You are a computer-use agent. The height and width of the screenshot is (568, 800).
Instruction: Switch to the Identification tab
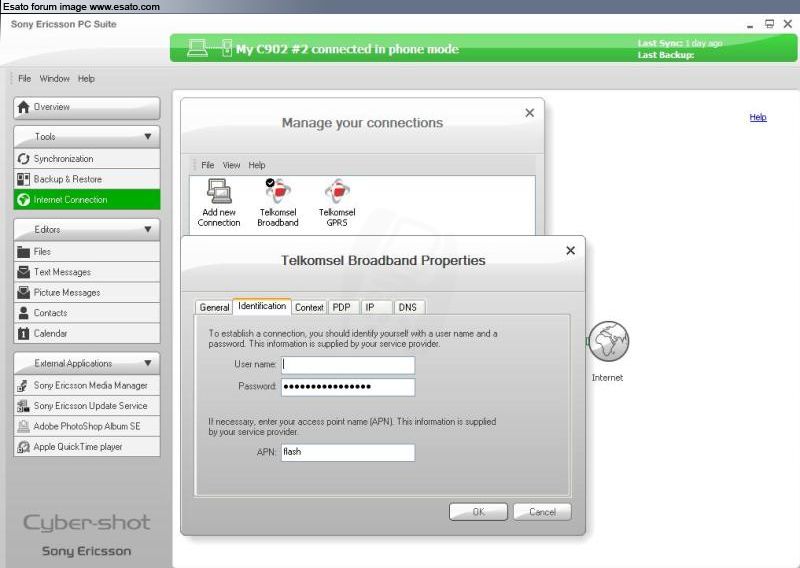tap(262, 306)
